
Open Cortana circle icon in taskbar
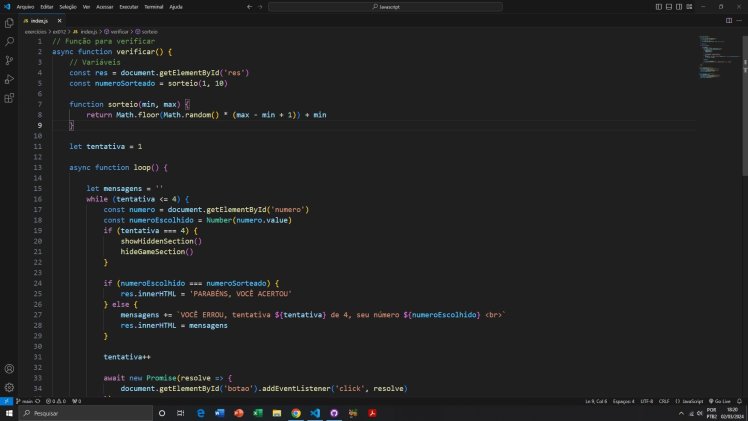click(162, 413)
